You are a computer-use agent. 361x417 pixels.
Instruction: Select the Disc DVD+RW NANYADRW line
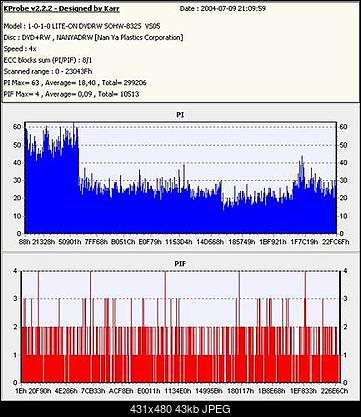click(93, 37)
